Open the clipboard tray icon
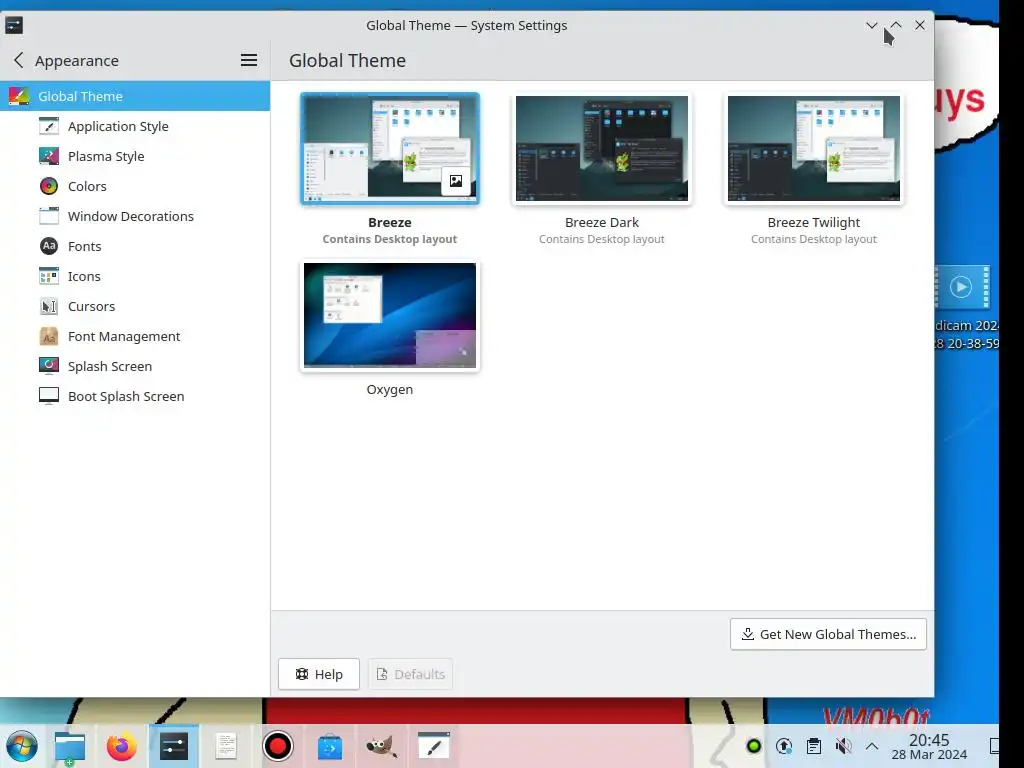This screenshot has width=1024, height=768. point(814,746)
